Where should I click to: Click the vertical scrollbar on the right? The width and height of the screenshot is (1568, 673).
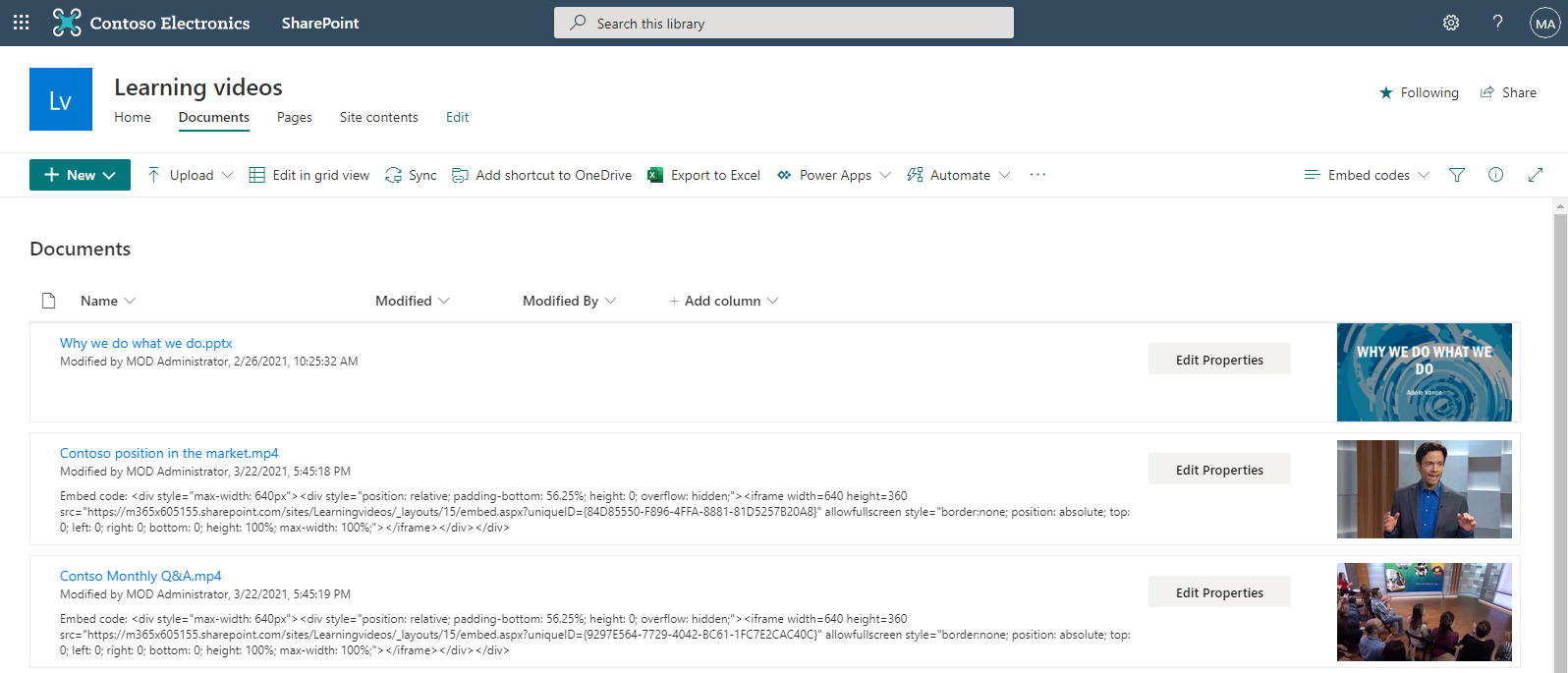coord(1560,442)
